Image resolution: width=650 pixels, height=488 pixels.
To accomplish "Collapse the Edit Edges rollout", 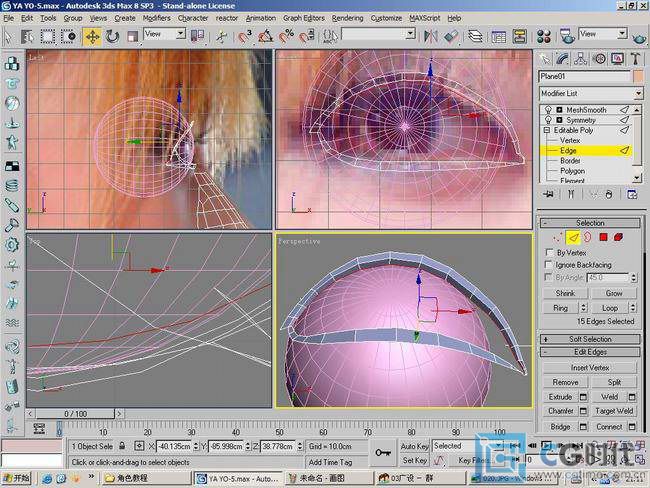I will point(590,352).
